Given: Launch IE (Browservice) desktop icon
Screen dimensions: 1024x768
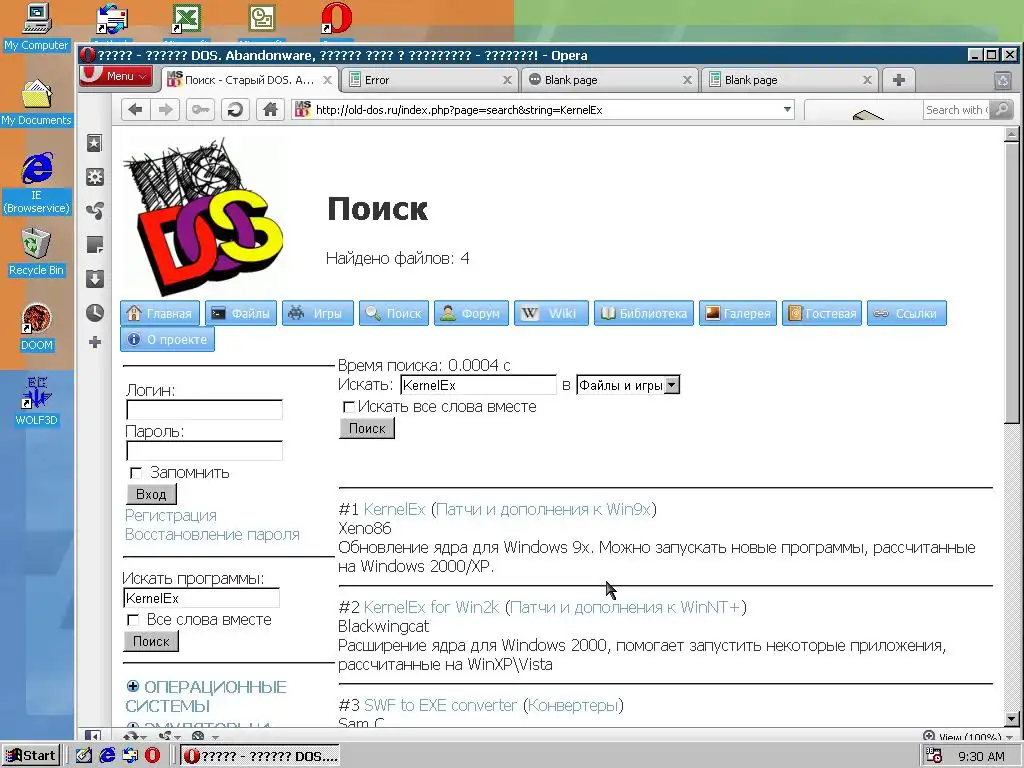Looking at the screenshot, I should [x=37, y=183].
